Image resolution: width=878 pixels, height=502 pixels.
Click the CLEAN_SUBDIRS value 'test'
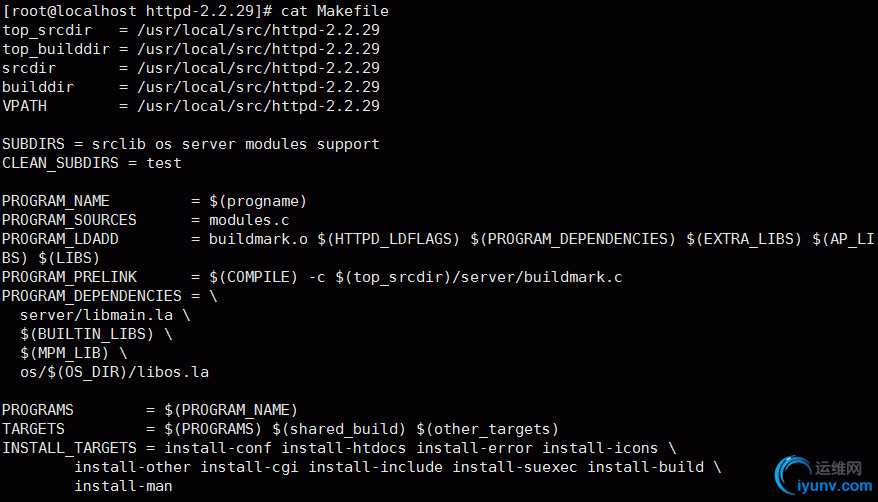(x=164, y=163)
